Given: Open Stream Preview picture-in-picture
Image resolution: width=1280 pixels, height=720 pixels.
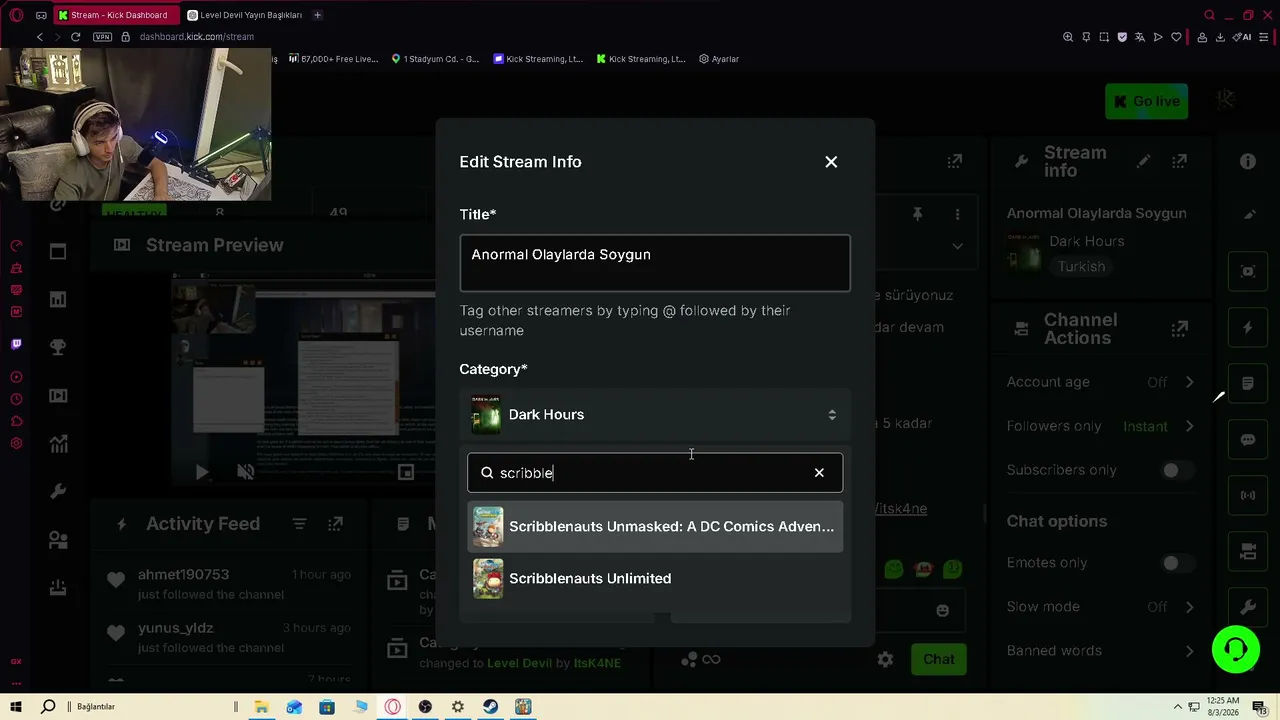Looking at the screenshot, I should (406, 472).
